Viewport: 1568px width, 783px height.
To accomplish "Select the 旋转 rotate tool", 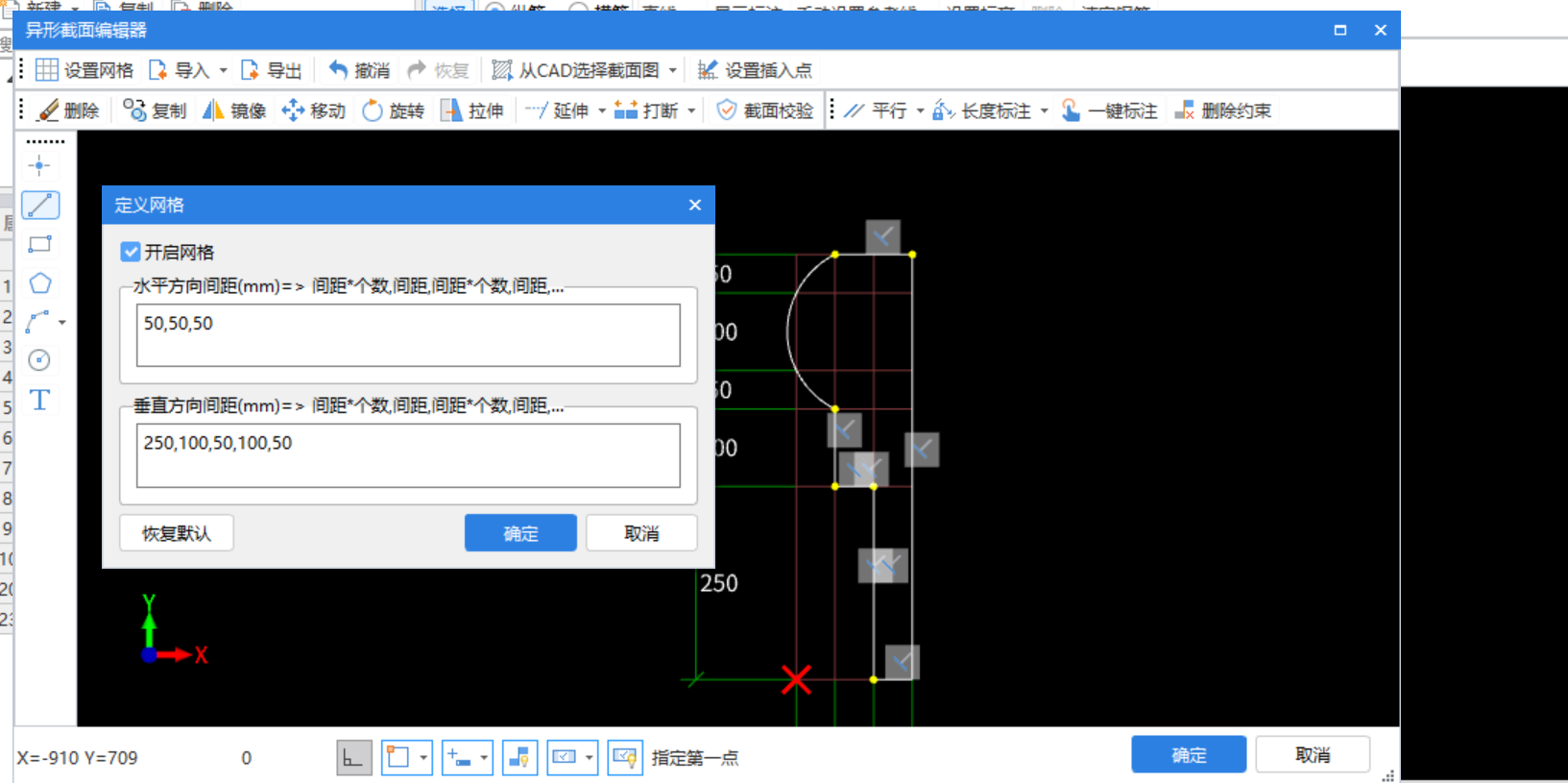I will coord(393,110).
